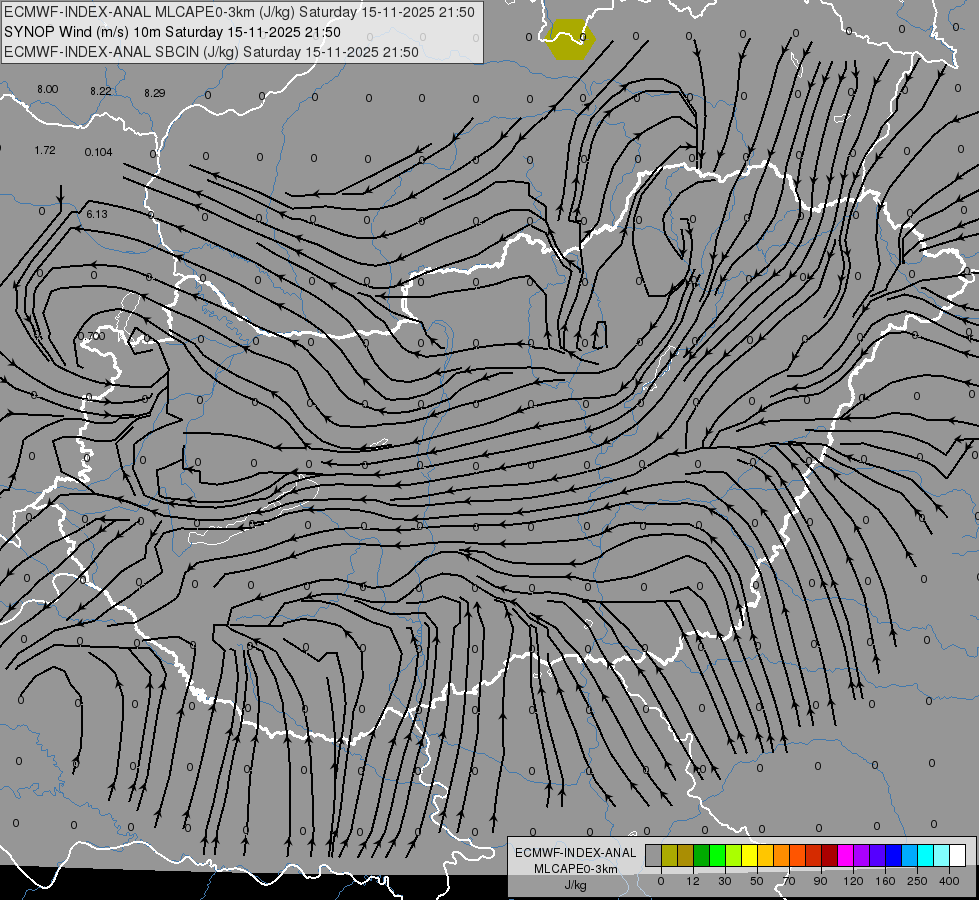The image size is (979, 900).
Task: Click legend value 12
Action: (x=693, y=881)
